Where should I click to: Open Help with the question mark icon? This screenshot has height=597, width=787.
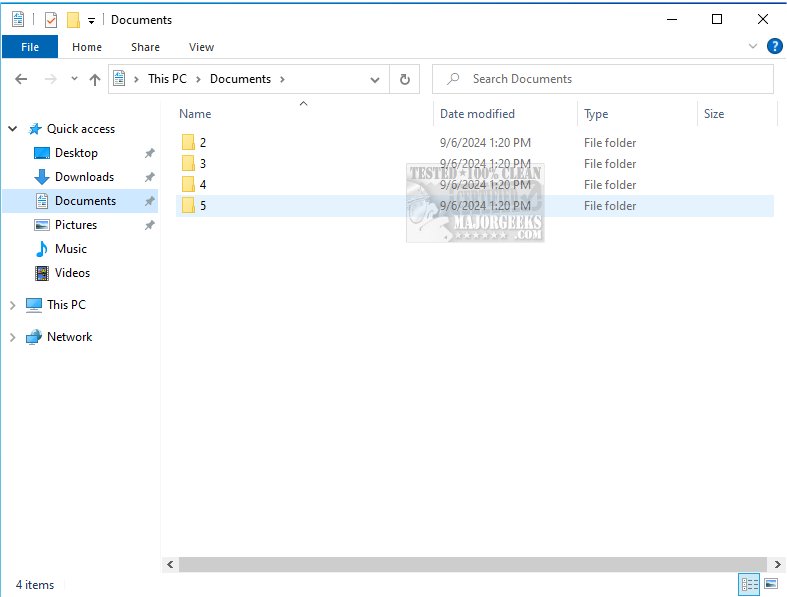774,46
